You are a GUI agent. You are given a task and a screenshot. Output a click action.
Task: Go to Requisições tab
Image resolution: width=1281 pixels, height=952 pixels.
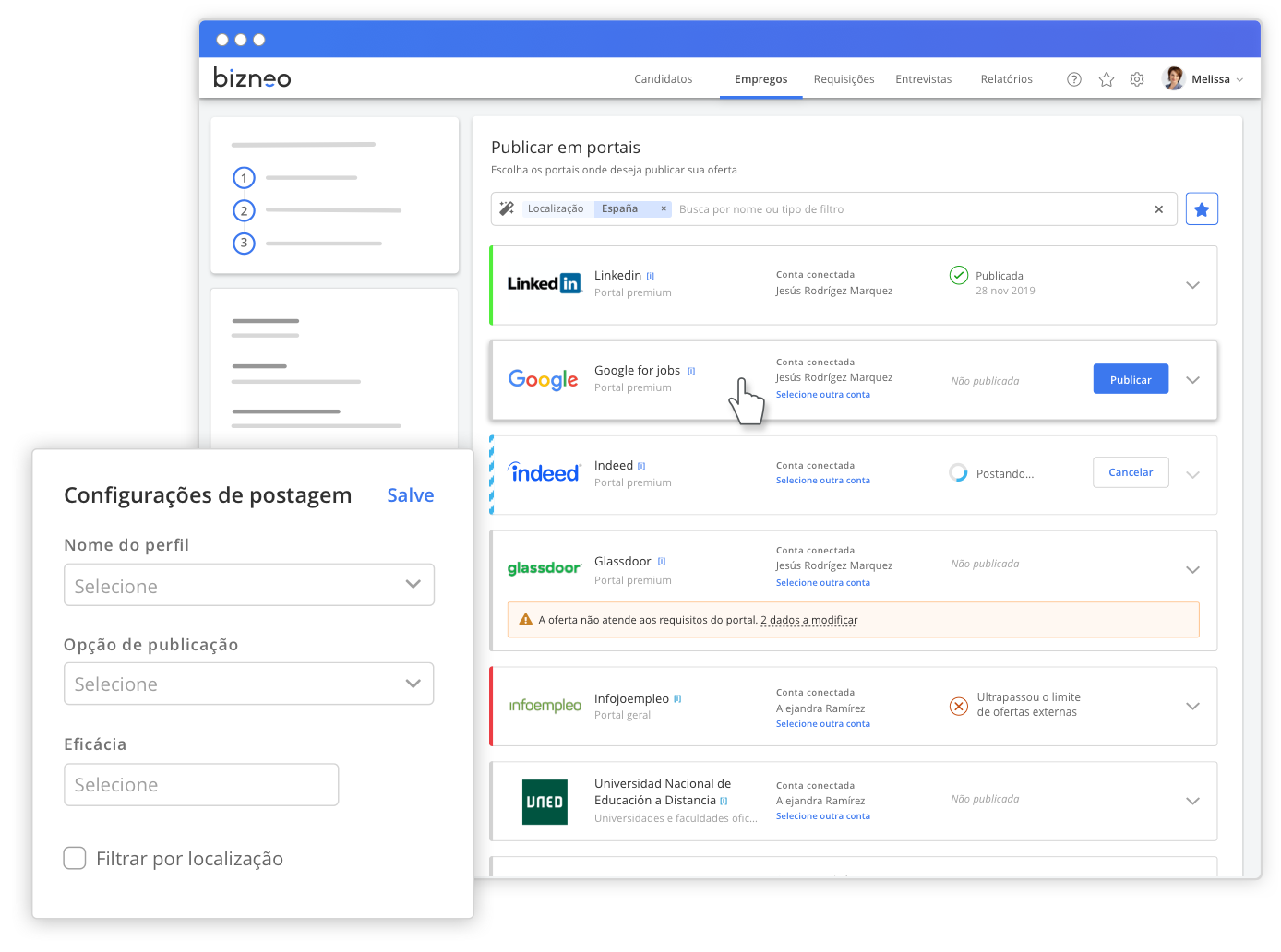point(844,79)
